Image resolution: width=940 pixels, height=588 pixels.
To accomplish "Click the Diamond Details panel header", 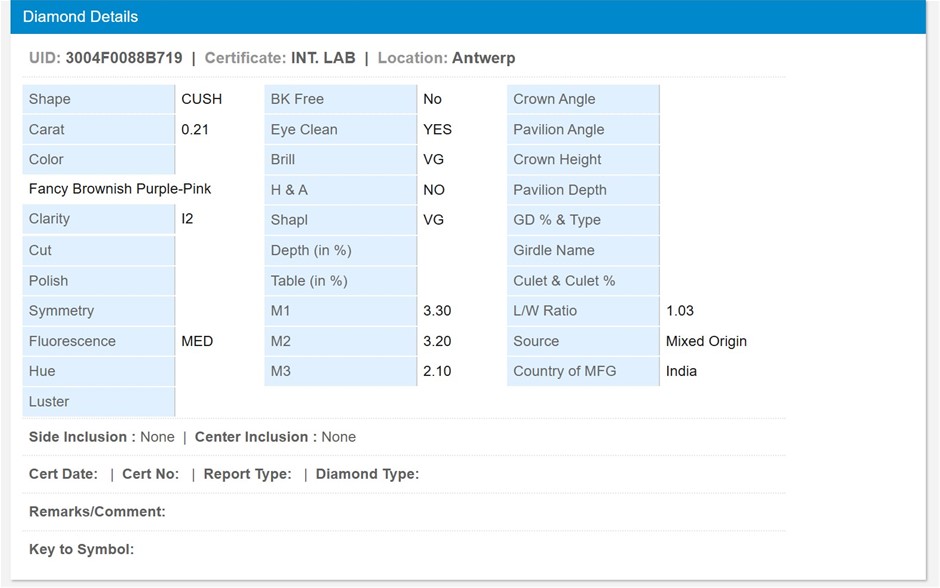I will coord(80,17).
